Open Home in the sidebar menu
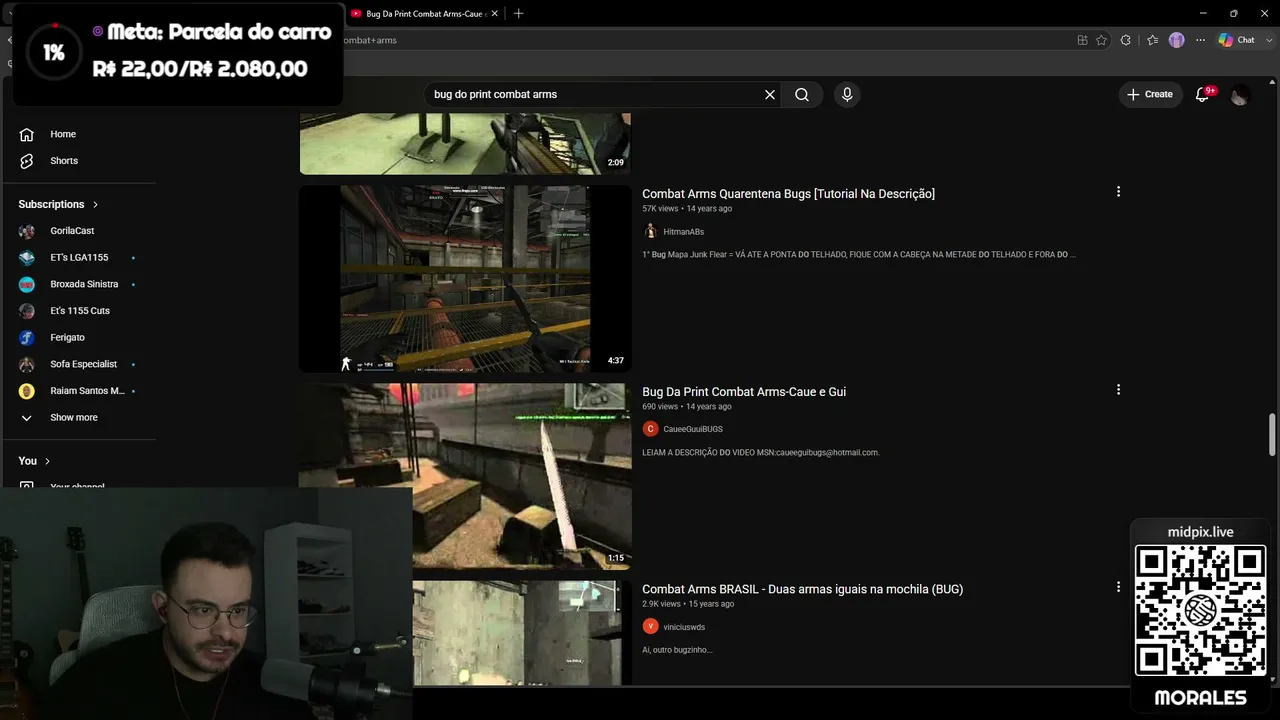The image size is (1280, 720). 63,134
